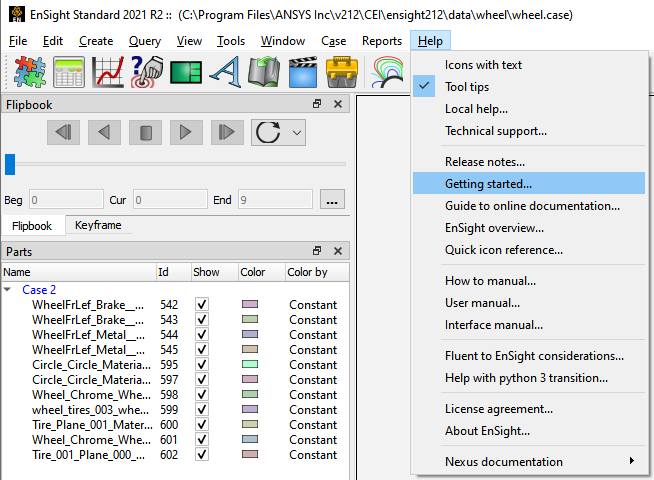Switch to the Keyframe tab
Image resolution: width=654 pixels, height=480 pixels.
98,225
